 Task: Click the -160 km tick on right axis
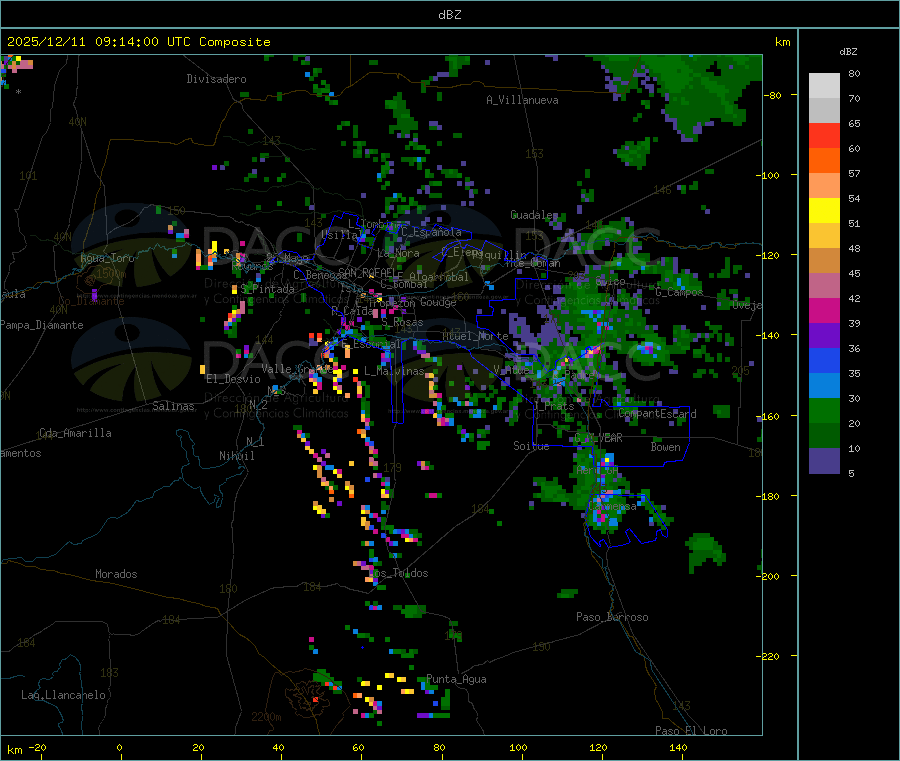click(x=769, y=416)
